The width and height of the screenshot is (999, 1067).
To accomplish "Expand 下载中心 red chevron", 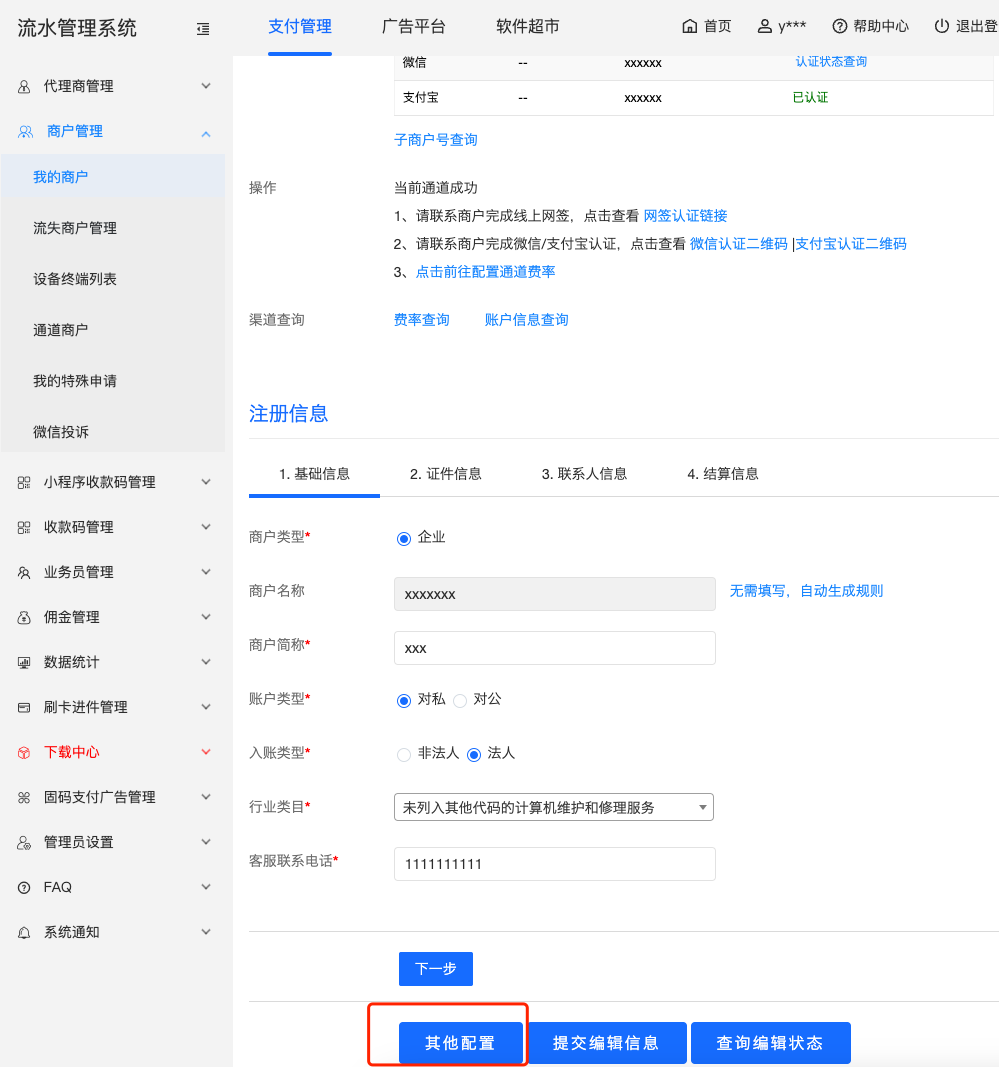I will point(206,752).
